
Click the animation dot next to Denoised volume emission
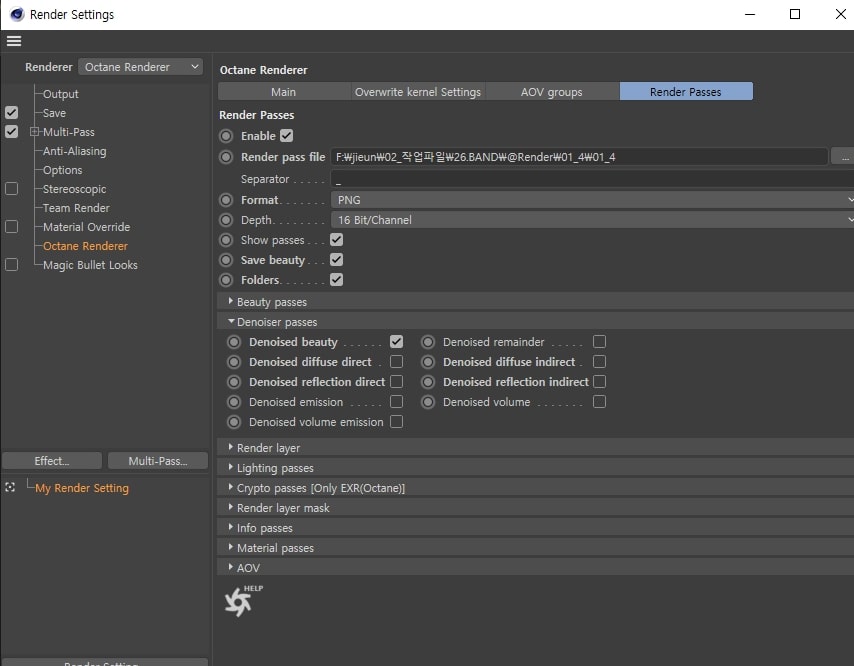234,422
